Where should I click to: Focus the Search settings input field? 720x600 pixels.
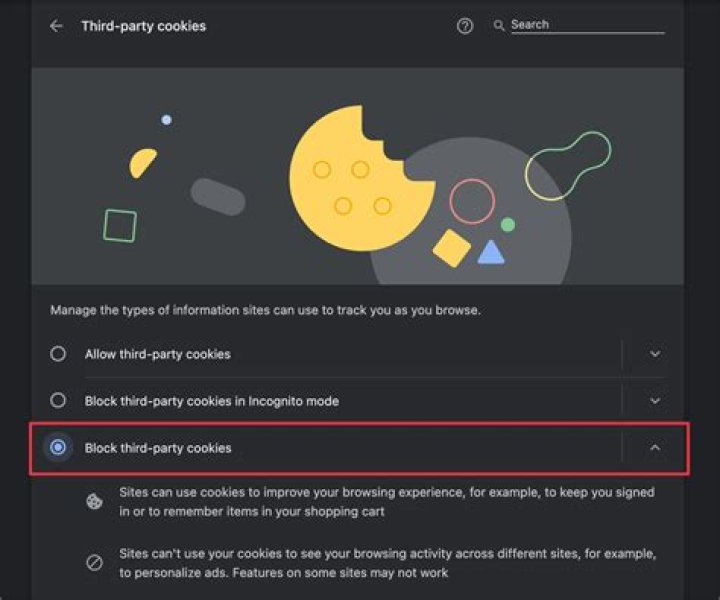click(x=587, y=25)
